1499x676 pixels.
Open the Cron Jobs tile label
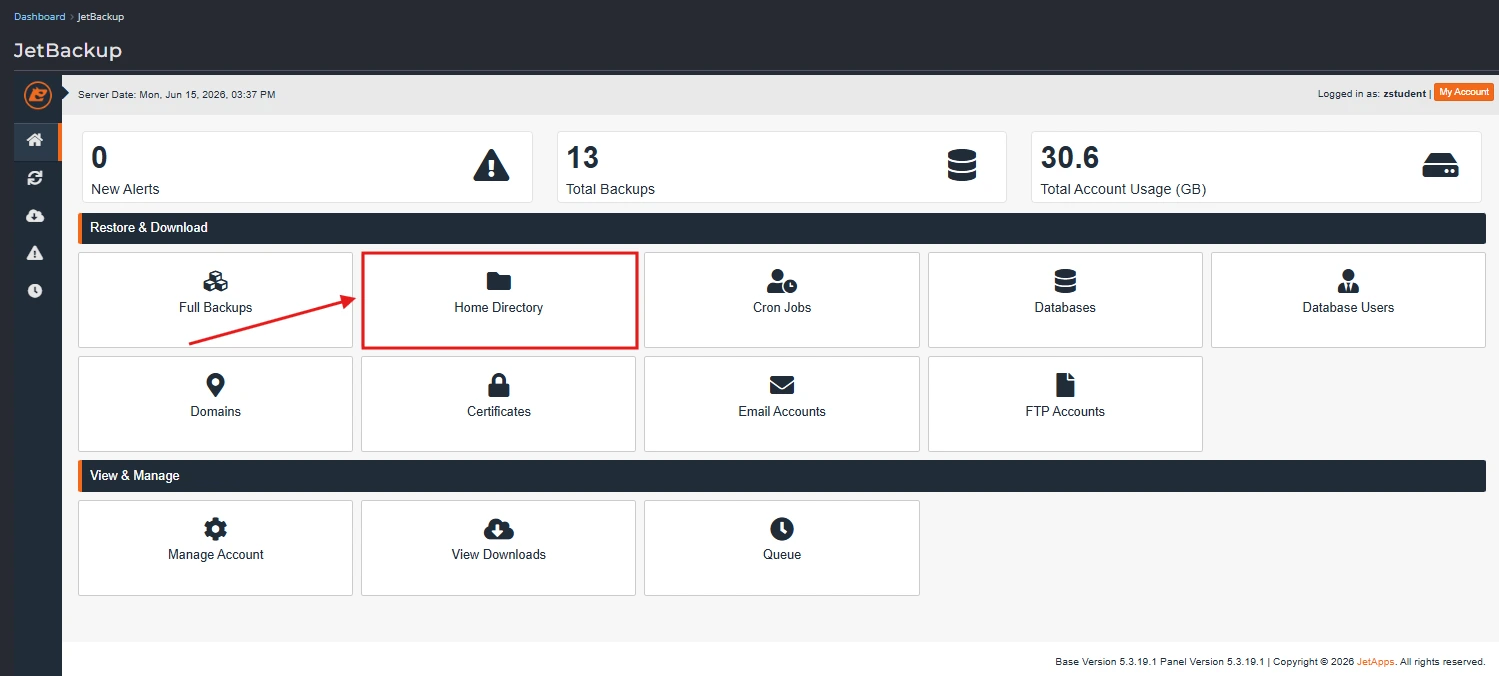coord(782,308)
